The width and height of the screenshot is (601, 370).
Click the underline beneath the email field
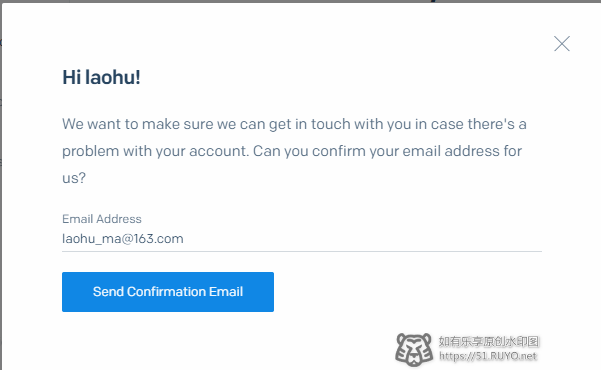(x=302, y=252)
